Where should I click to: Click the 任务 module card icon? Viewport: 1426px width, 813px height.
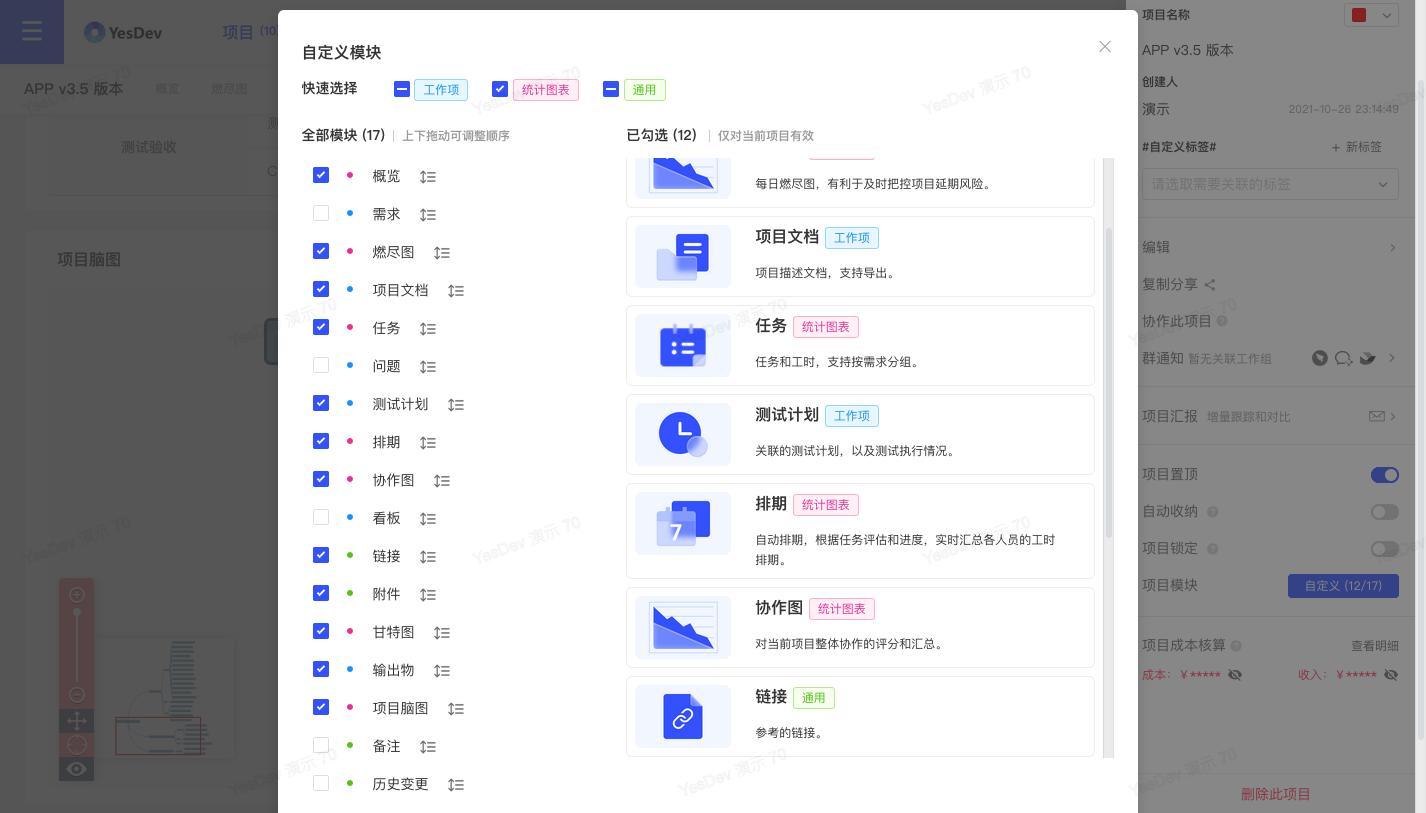683,345
